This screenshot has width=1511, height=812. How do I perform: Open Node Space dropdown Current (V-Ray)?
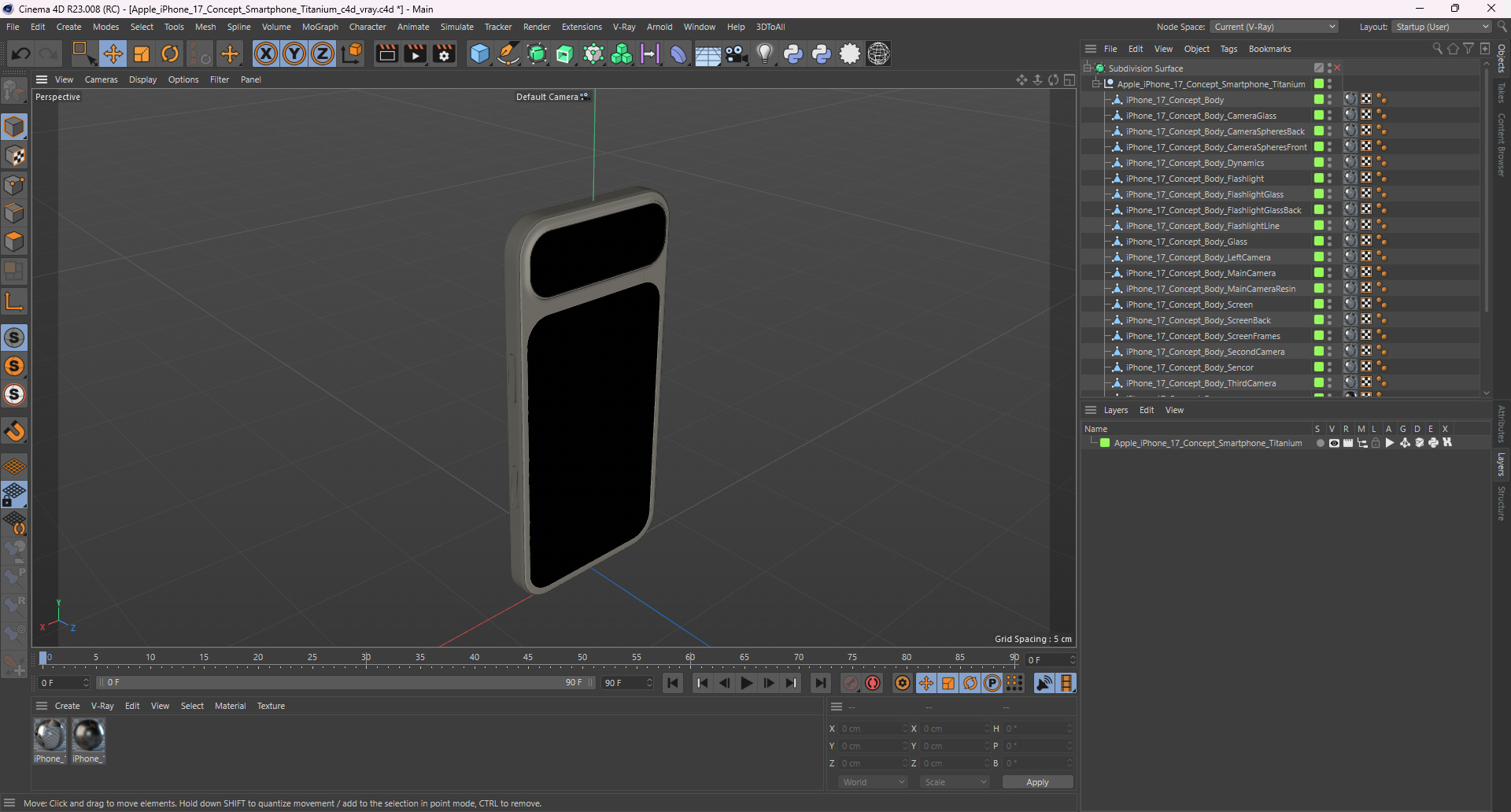pos(1274,27)
